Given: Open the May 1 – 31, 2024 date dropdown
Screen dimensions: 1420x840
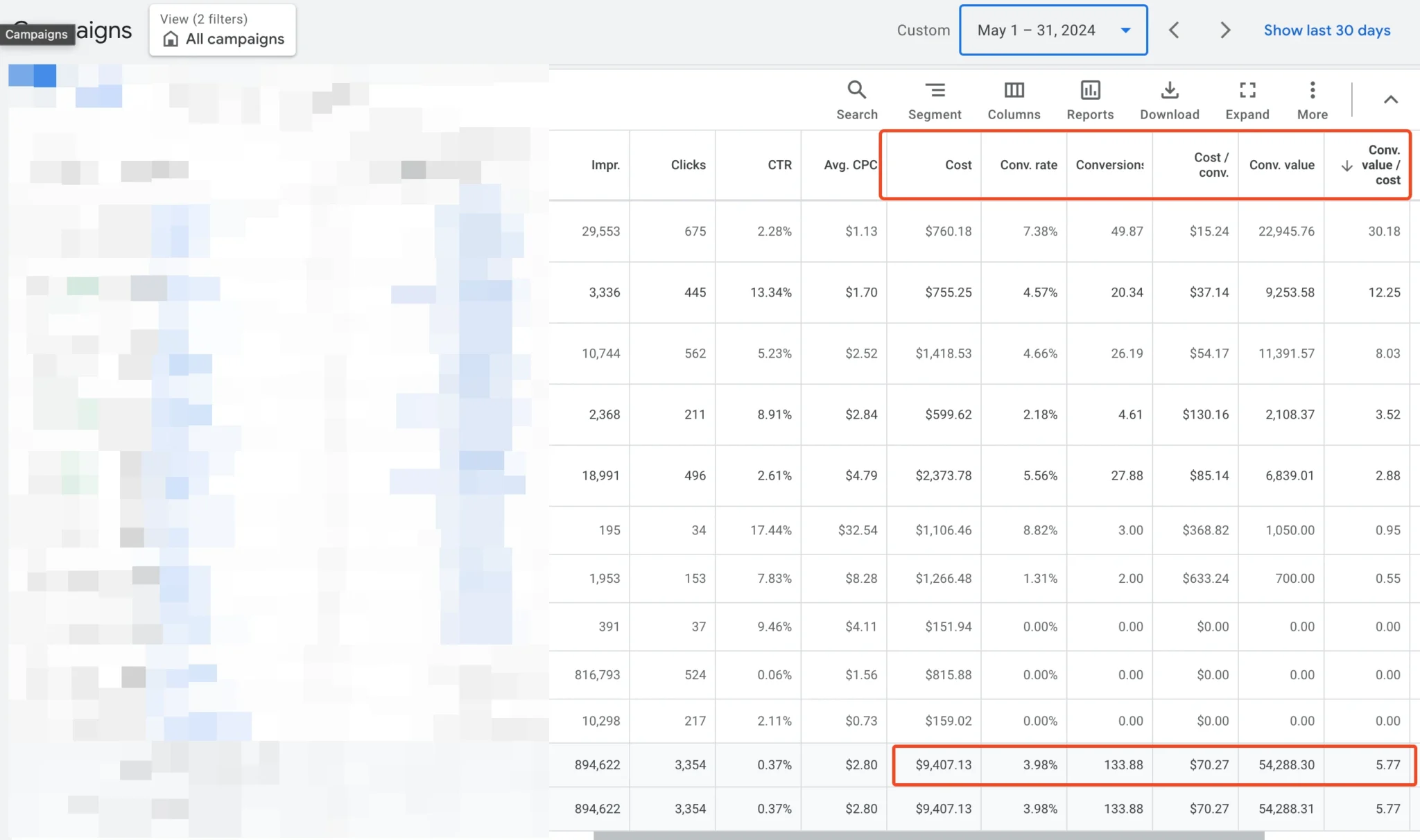Looking at the screenshot, I should pos(1053,30).
